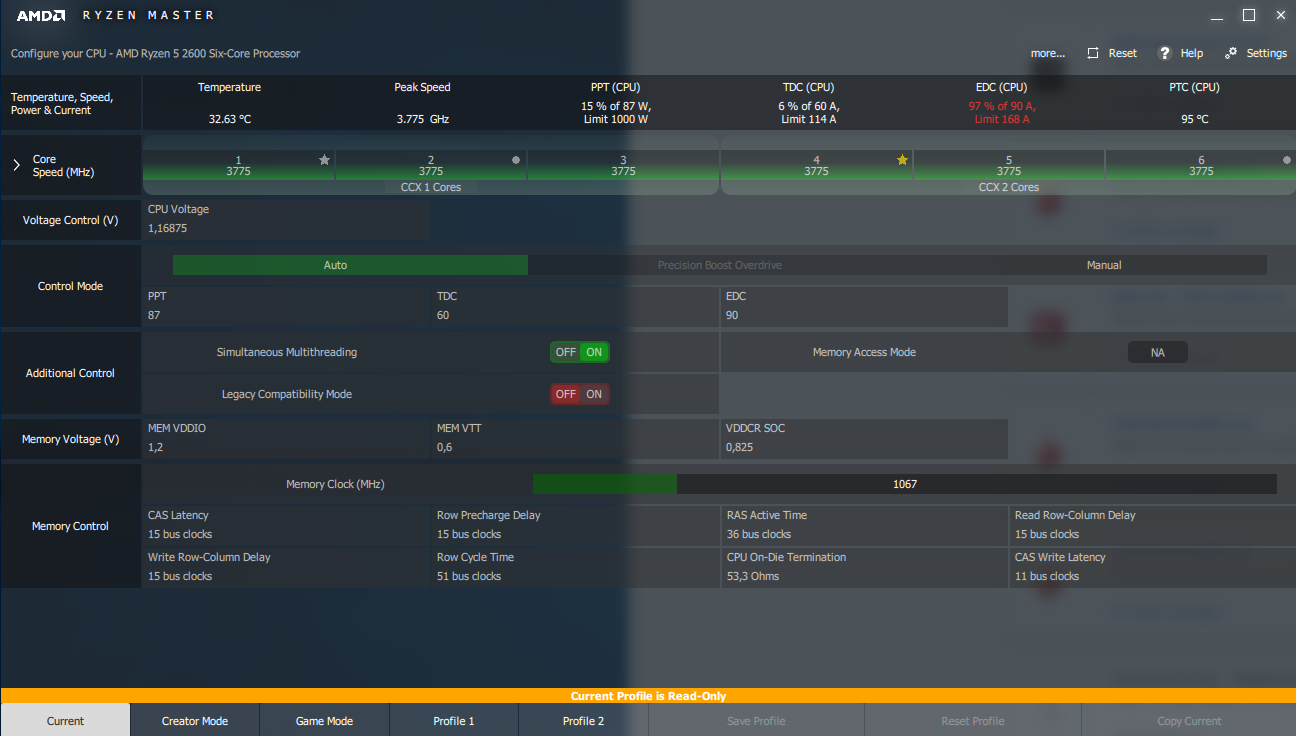Expand the Core Speed section chevron

(16, 165)
